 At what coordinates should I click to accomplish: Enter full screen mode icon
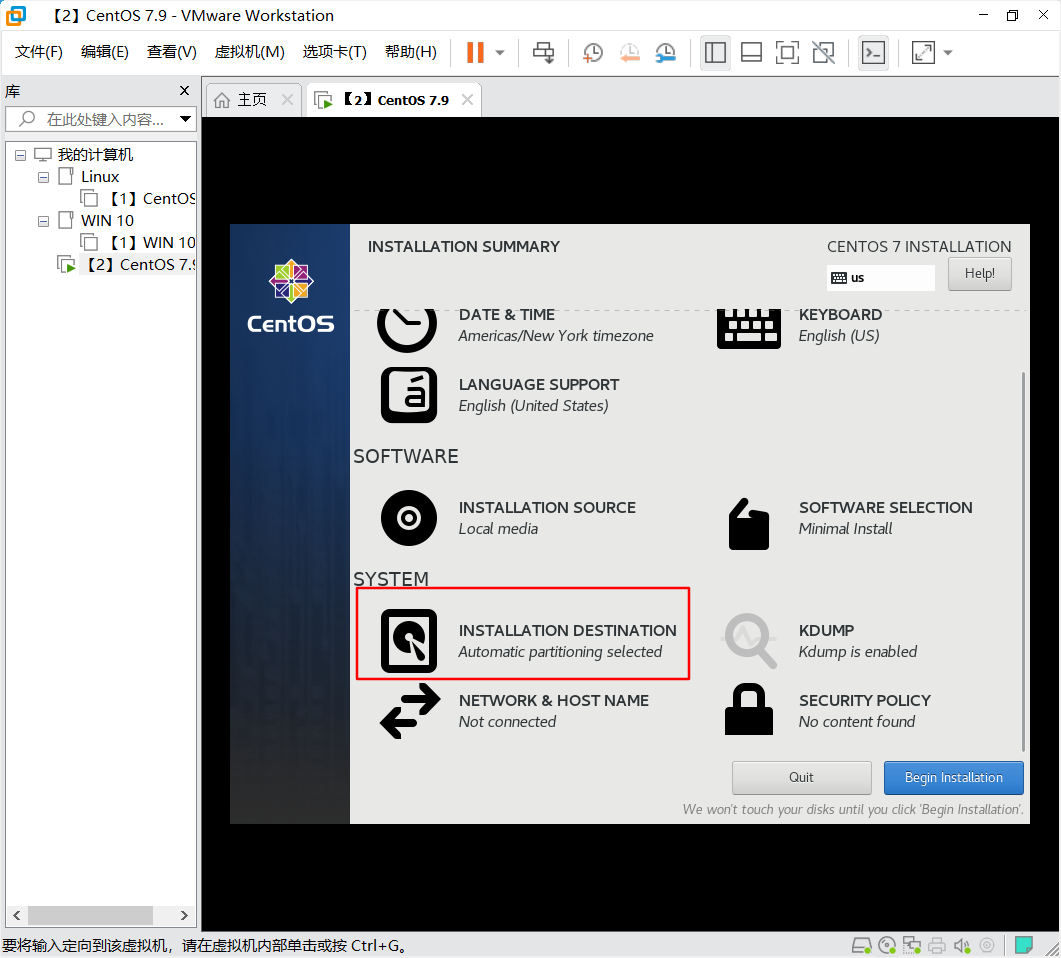coord(787,52)
